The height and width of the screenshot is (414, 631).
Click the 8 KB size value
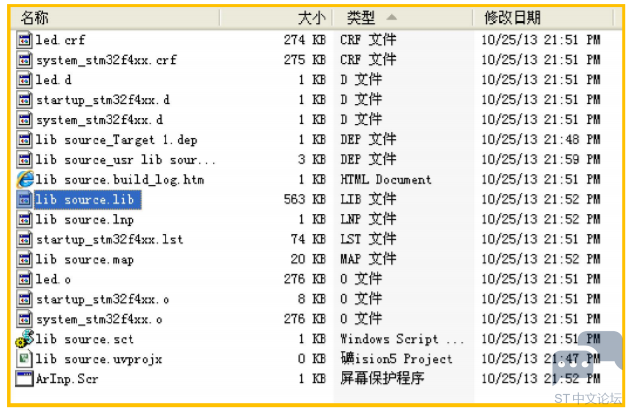point(312,299)
